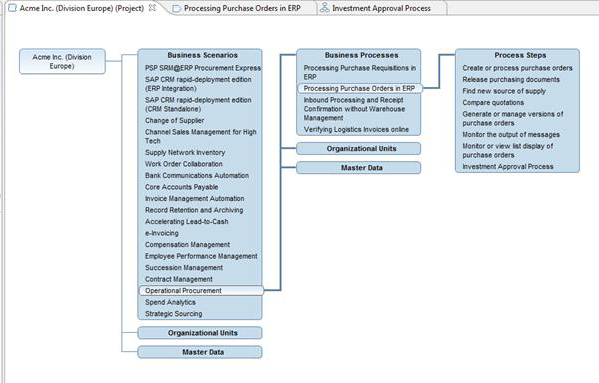The height and width of the screenshot is (383, 599).
Task: Select the Compare quotations process step
Action: (493, 103)
